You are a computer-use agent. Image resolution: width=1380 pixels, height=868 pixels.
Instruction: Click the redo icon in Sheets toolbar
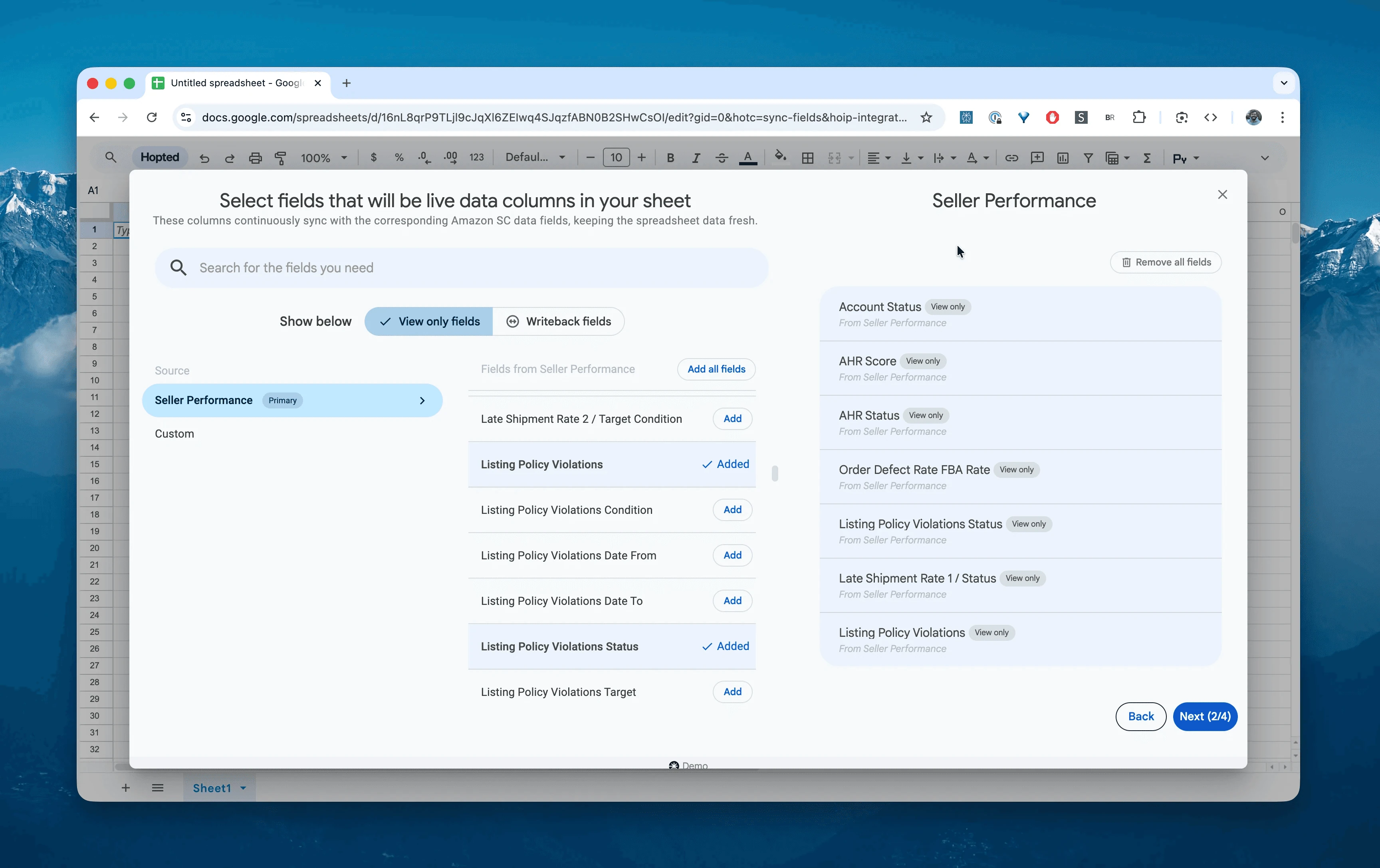(x=229, y=158)
